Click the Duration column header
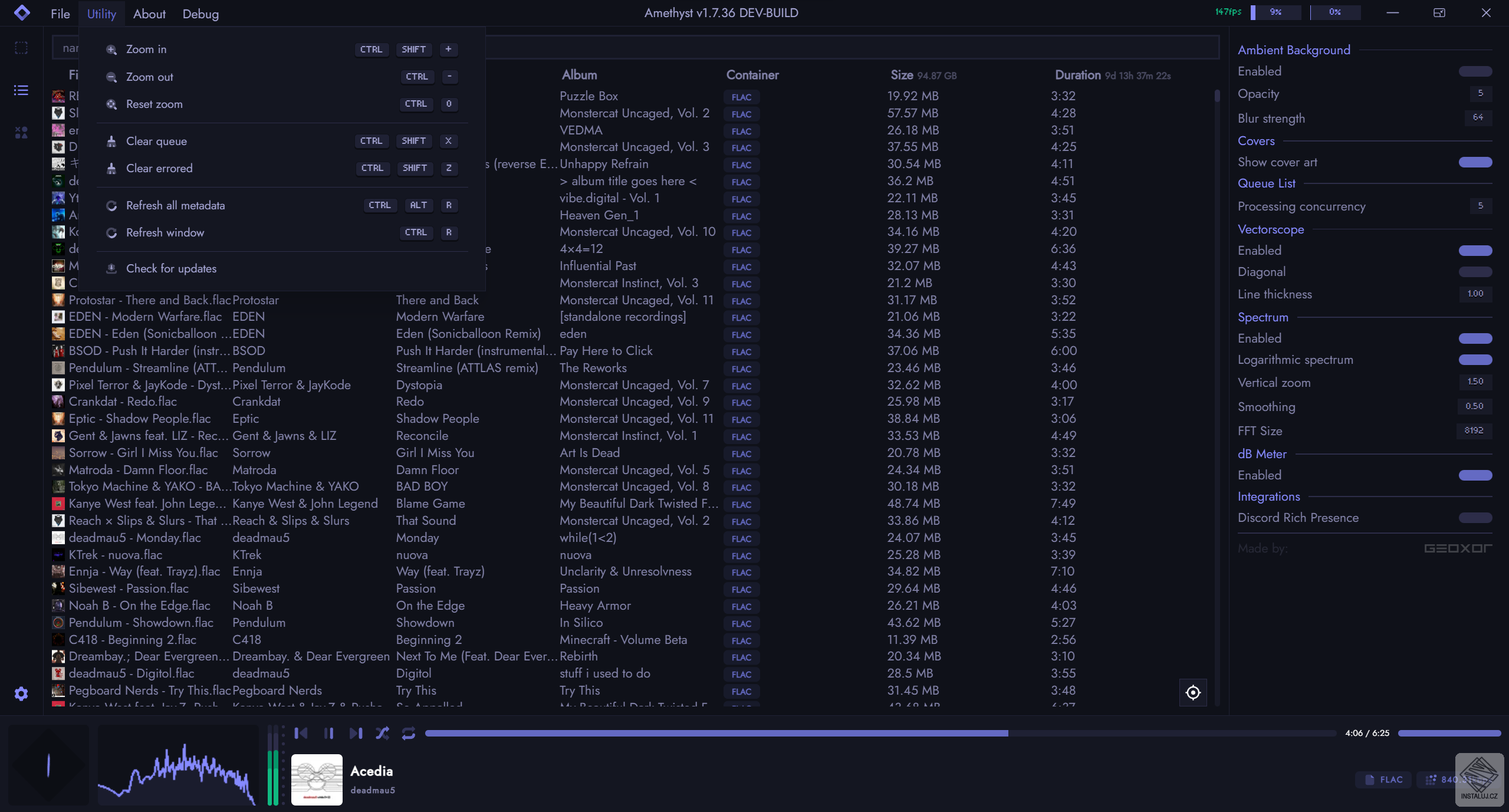The image size is (1509, 812). [1077, 75]
